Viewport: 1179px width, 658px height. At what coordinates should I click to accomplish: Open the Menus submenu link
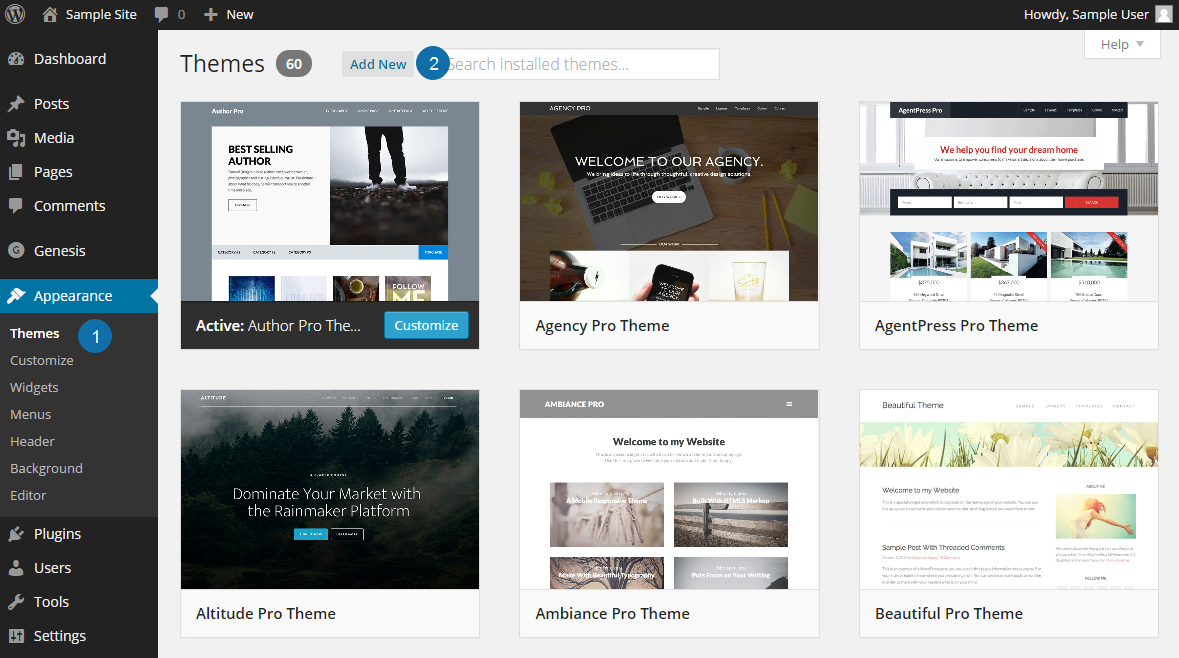pos(31,414)
